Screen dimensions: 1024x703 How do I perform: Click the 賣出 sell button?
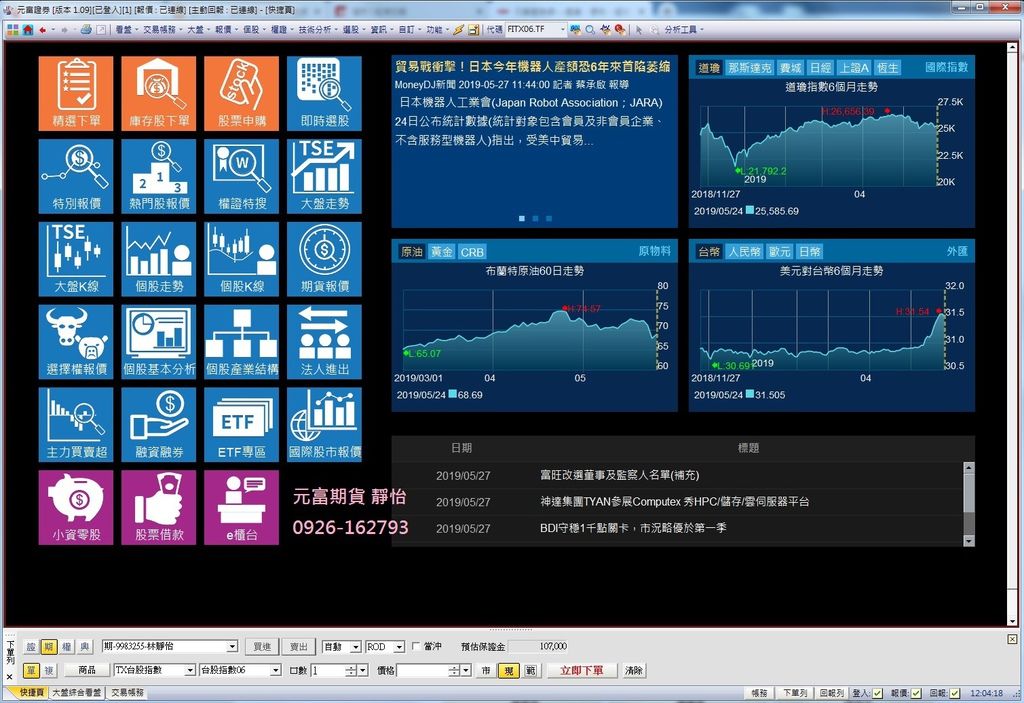pyautogui.click(x=298, y=647)
